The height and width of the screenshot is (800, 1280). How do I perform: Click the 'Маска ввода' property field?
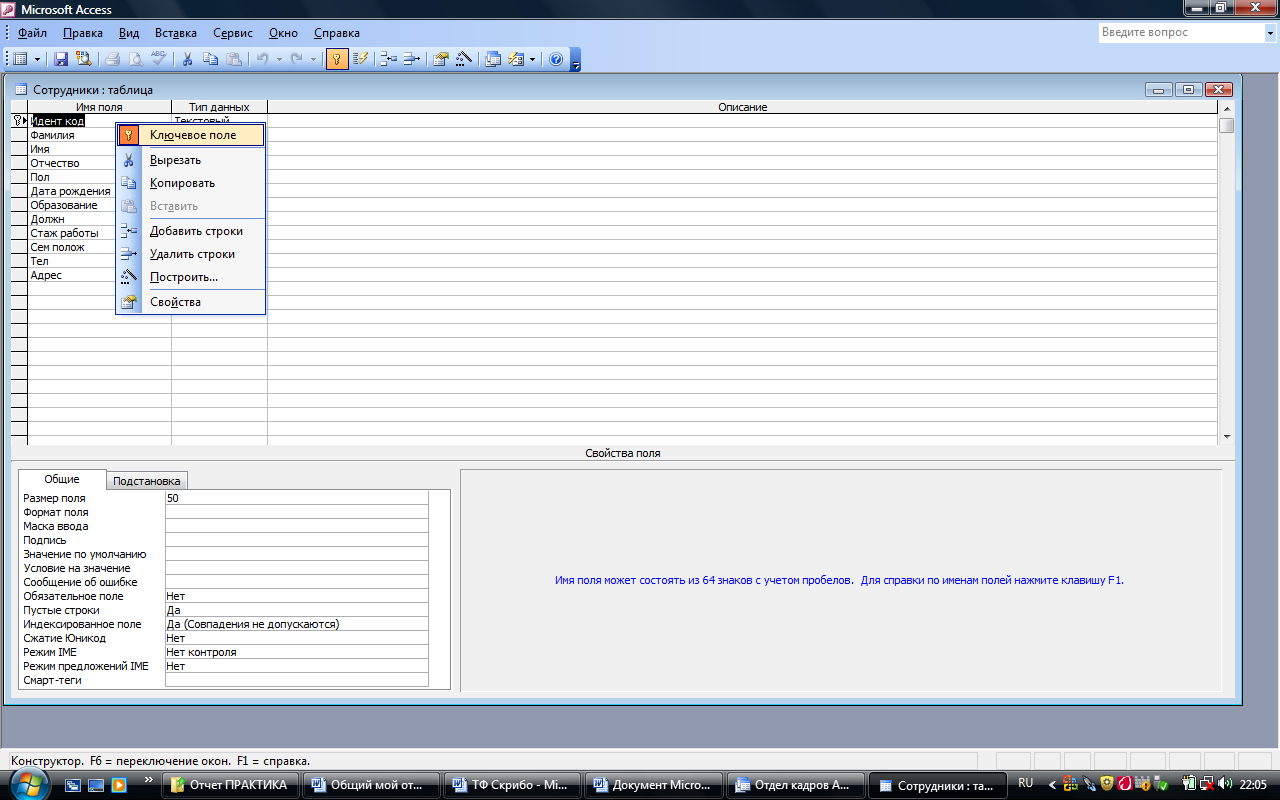pos(297,526)
